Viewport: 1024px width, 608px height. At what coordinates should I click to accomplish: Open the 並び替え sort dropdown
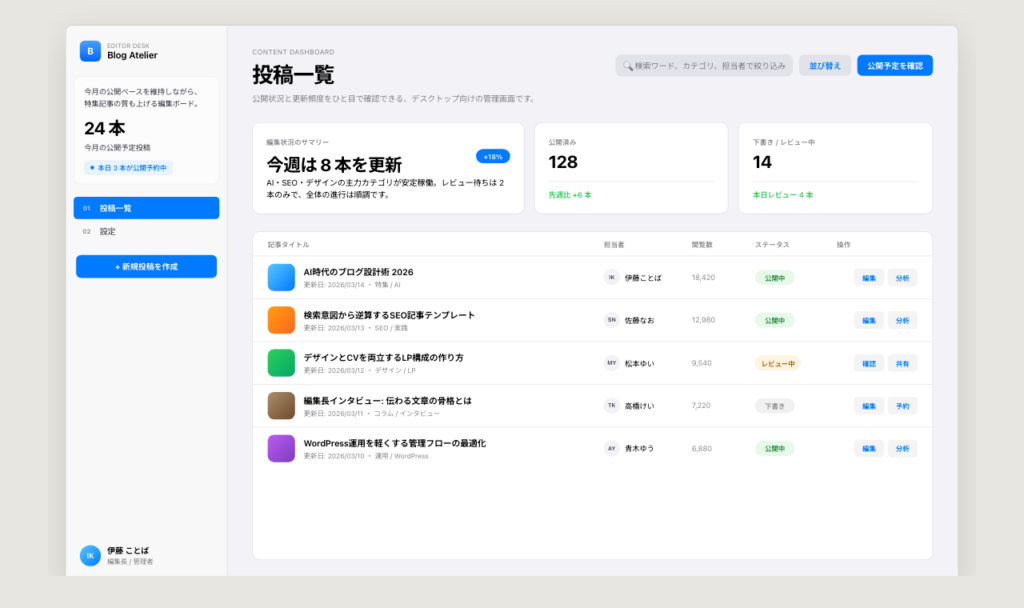click(825, 66)
